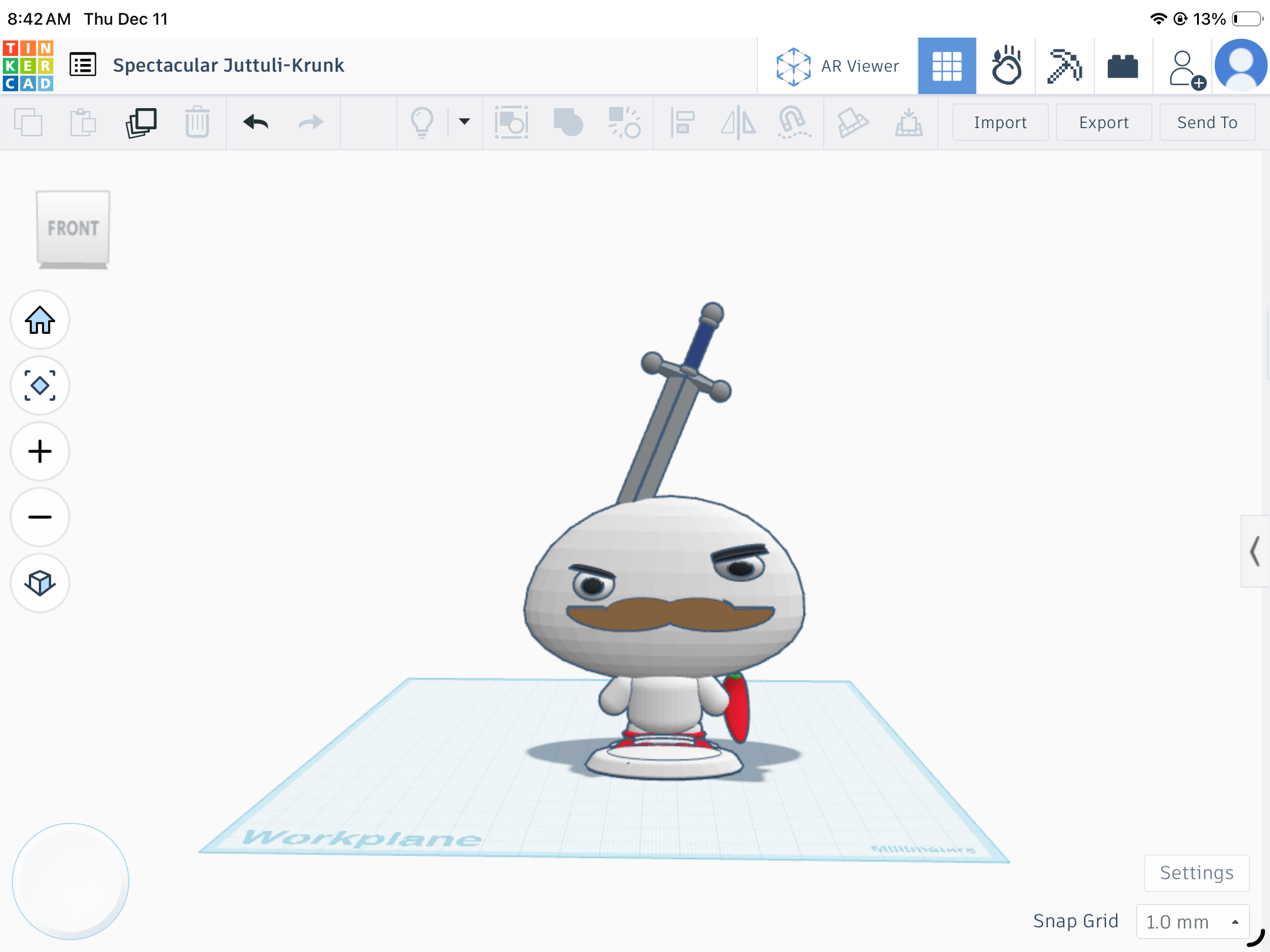Screen dimensions: 1270x952
Task: Click the Copy icon
Action: pyautogui.click(x=28, y=122)
